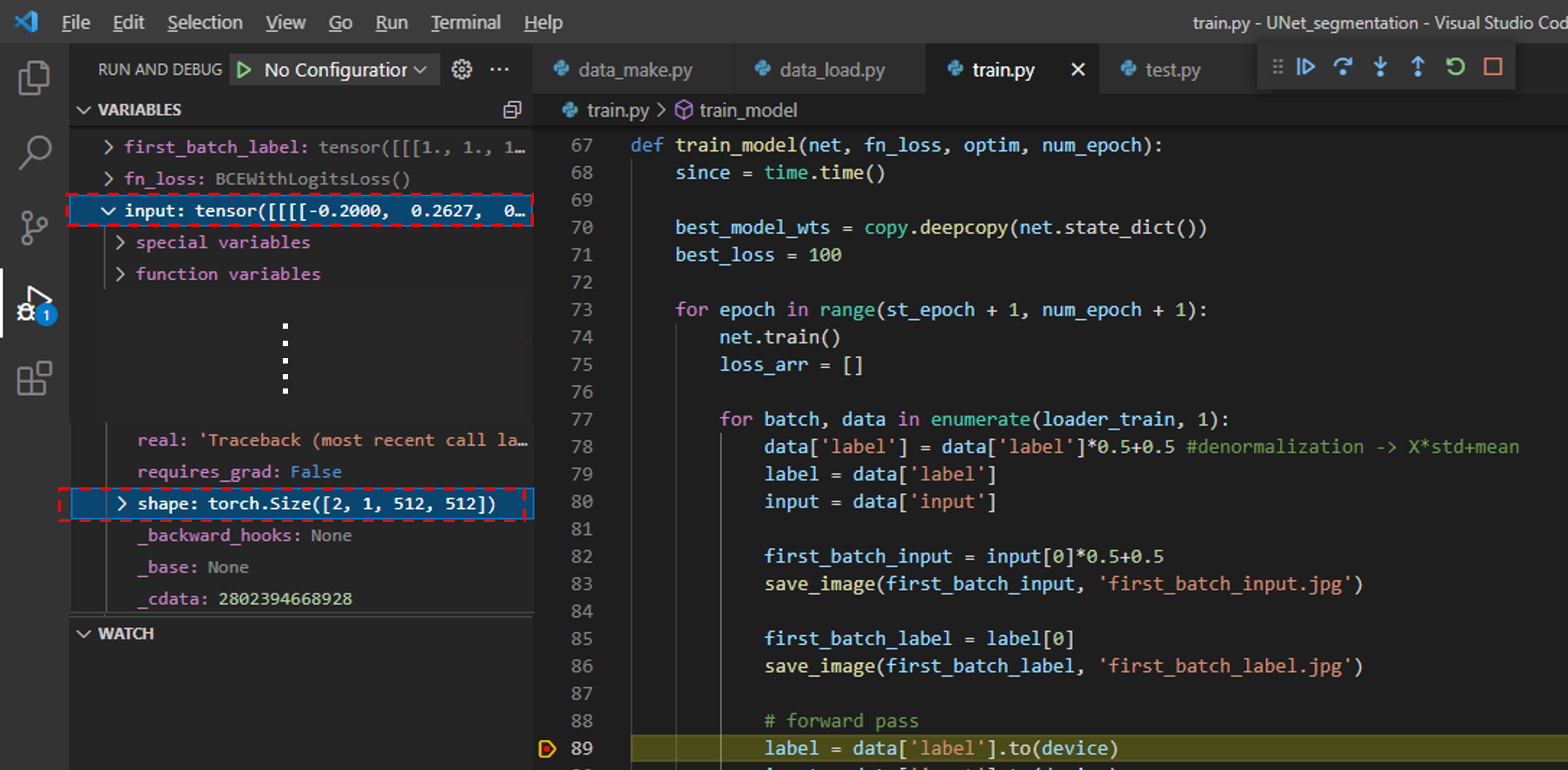Screen dimensions: 1568x770
Task: Restart the debugging session
Action: pyautogui.click(x=1455, y=67)
